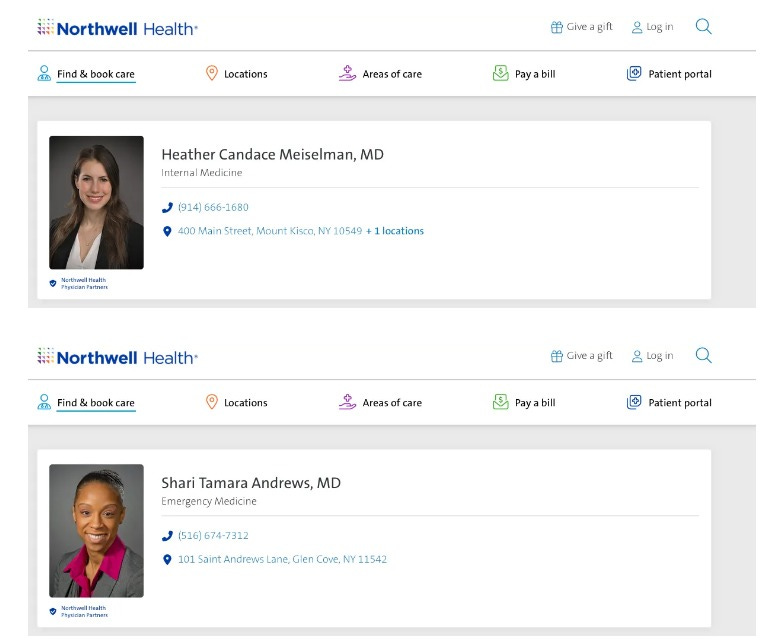Click Give a gift in the bottom header
This screenshot has height=643, width=769.
(x=590, y=356)
